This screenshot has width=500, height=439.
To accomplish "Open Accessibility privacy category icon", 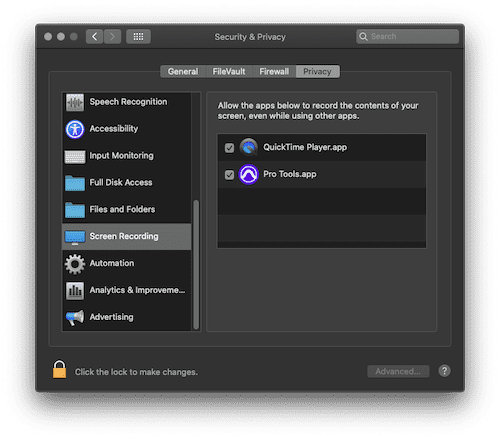I will (75, 129).
